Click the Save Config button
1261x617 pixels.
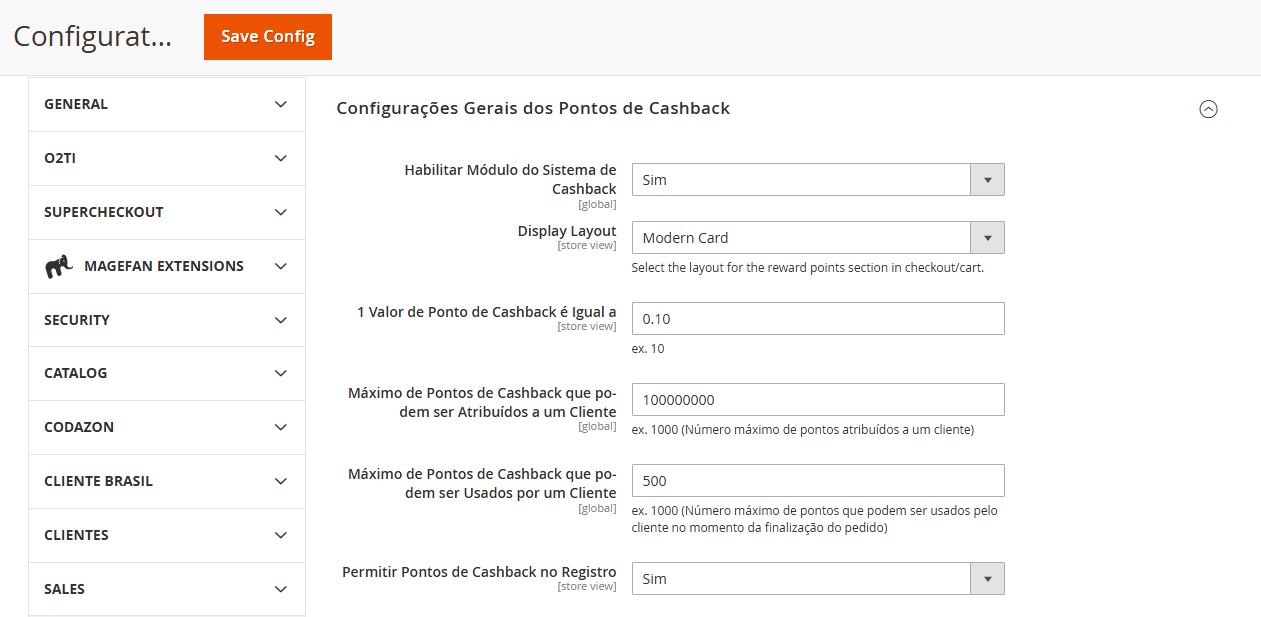[x=267, y=36]
